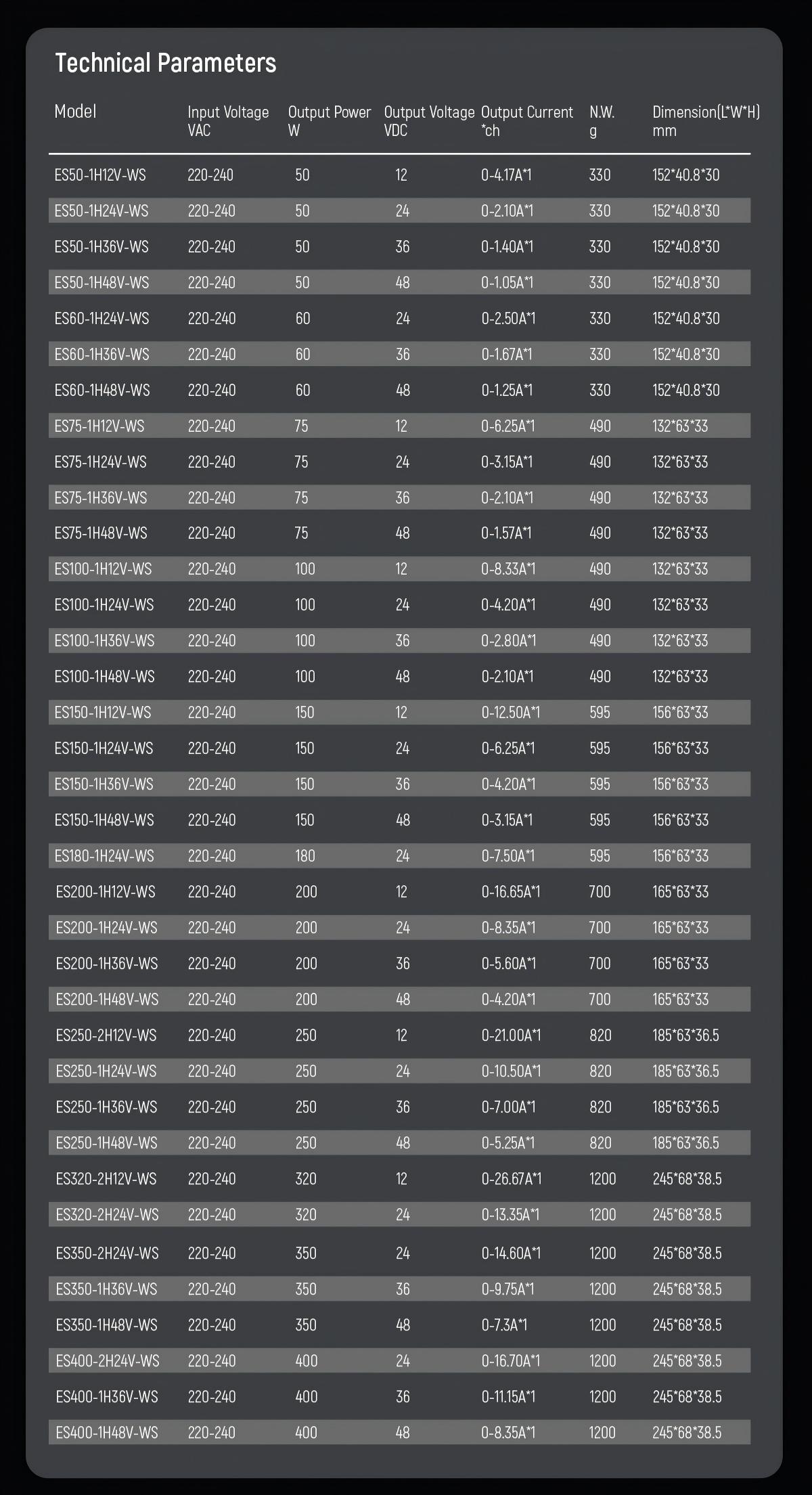The height and width of the screenshot is (1495, 812).
Task: Click the ES250-2H12V-WS model cell
Action: 106,1035
